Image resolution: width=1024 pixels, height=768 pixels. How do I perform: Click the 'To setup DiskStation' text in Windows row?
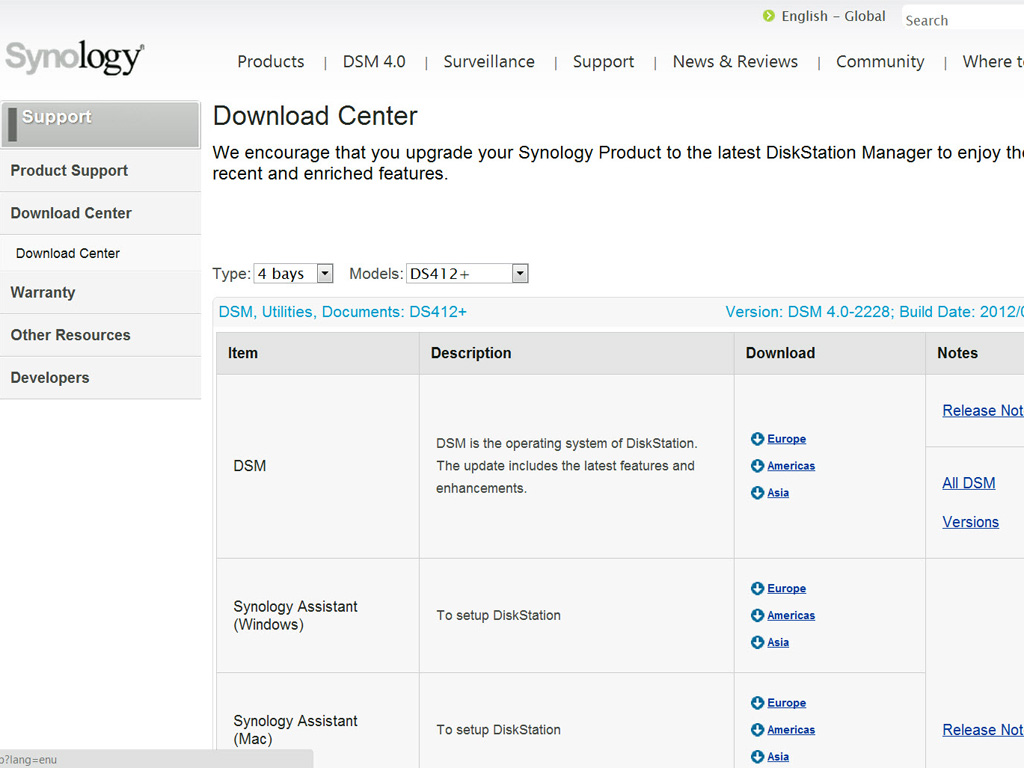click(498, 615)
